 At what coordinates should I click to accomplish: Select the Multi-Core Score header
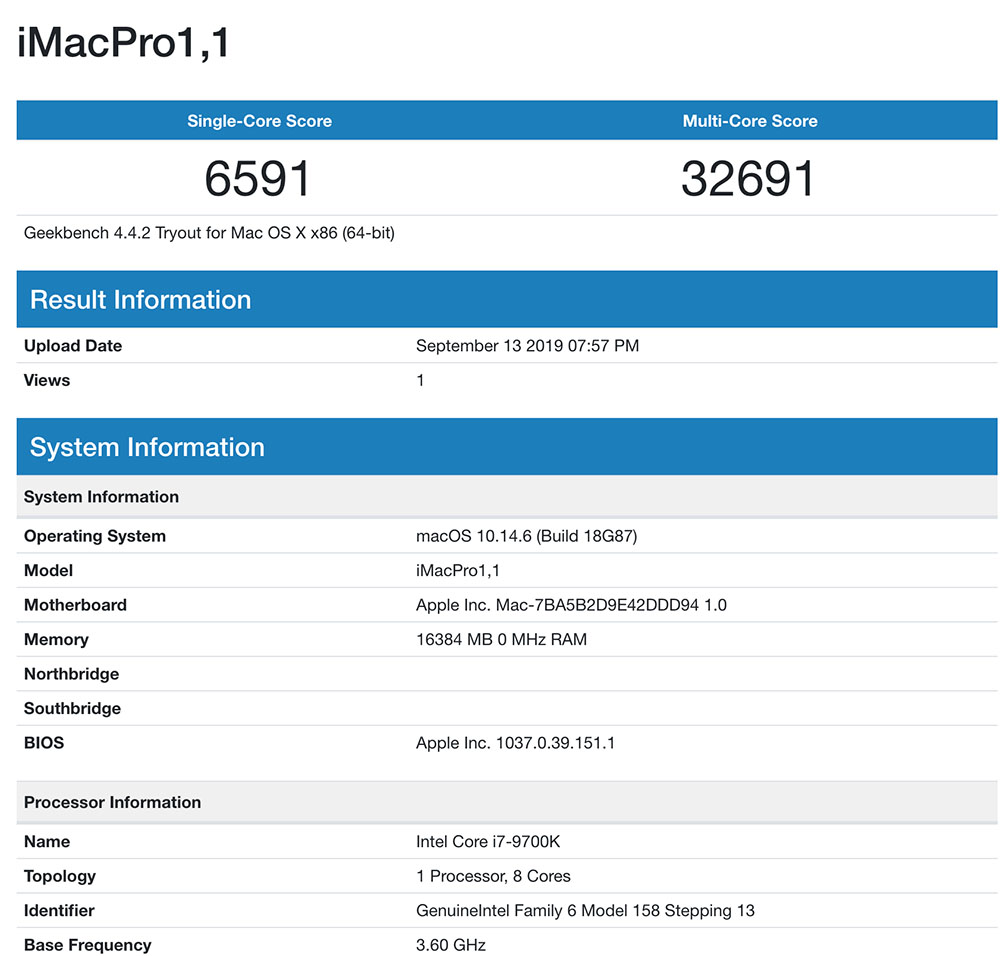point(750,121)
